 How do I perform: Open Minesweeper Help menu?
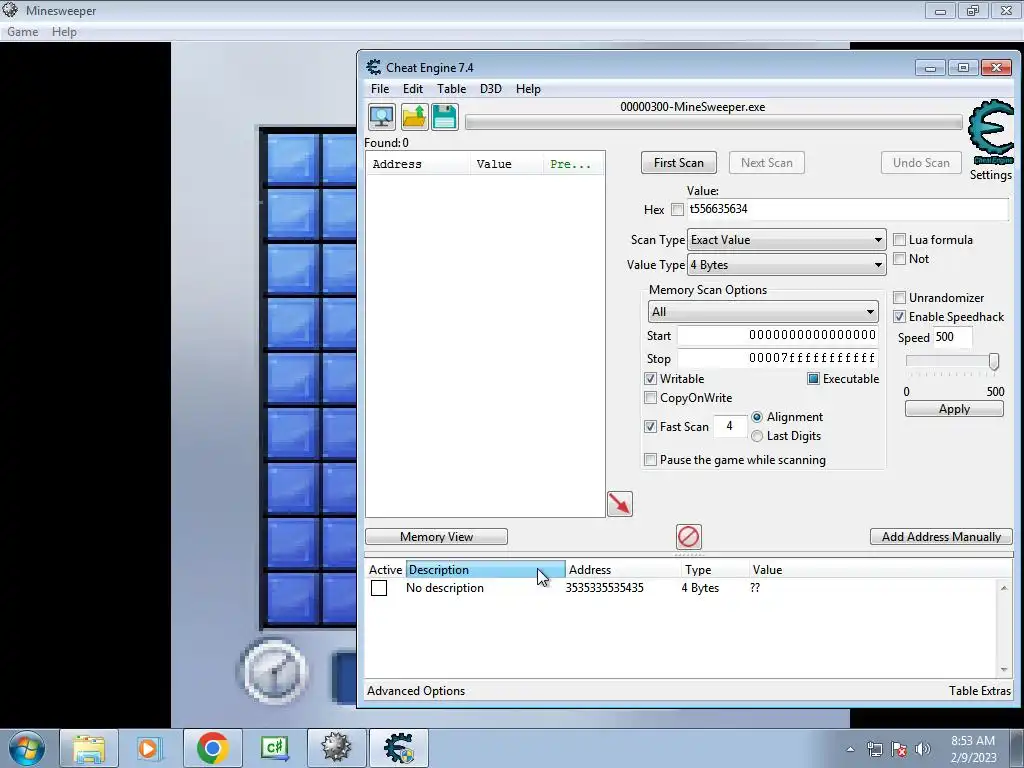point(64,32)
